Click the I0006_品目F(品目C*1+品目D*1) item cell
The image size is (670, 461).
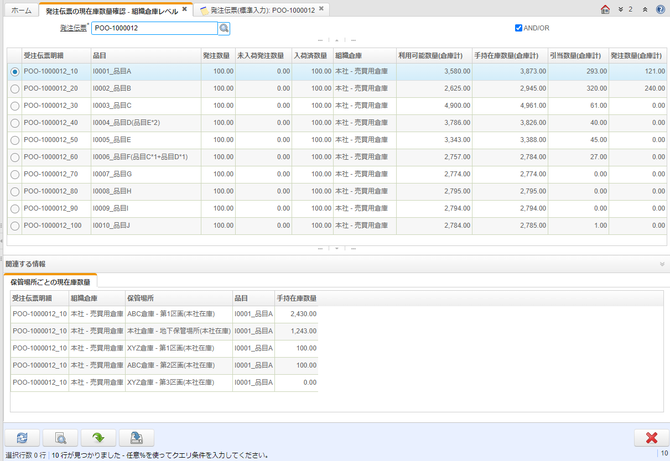point(146,157)
